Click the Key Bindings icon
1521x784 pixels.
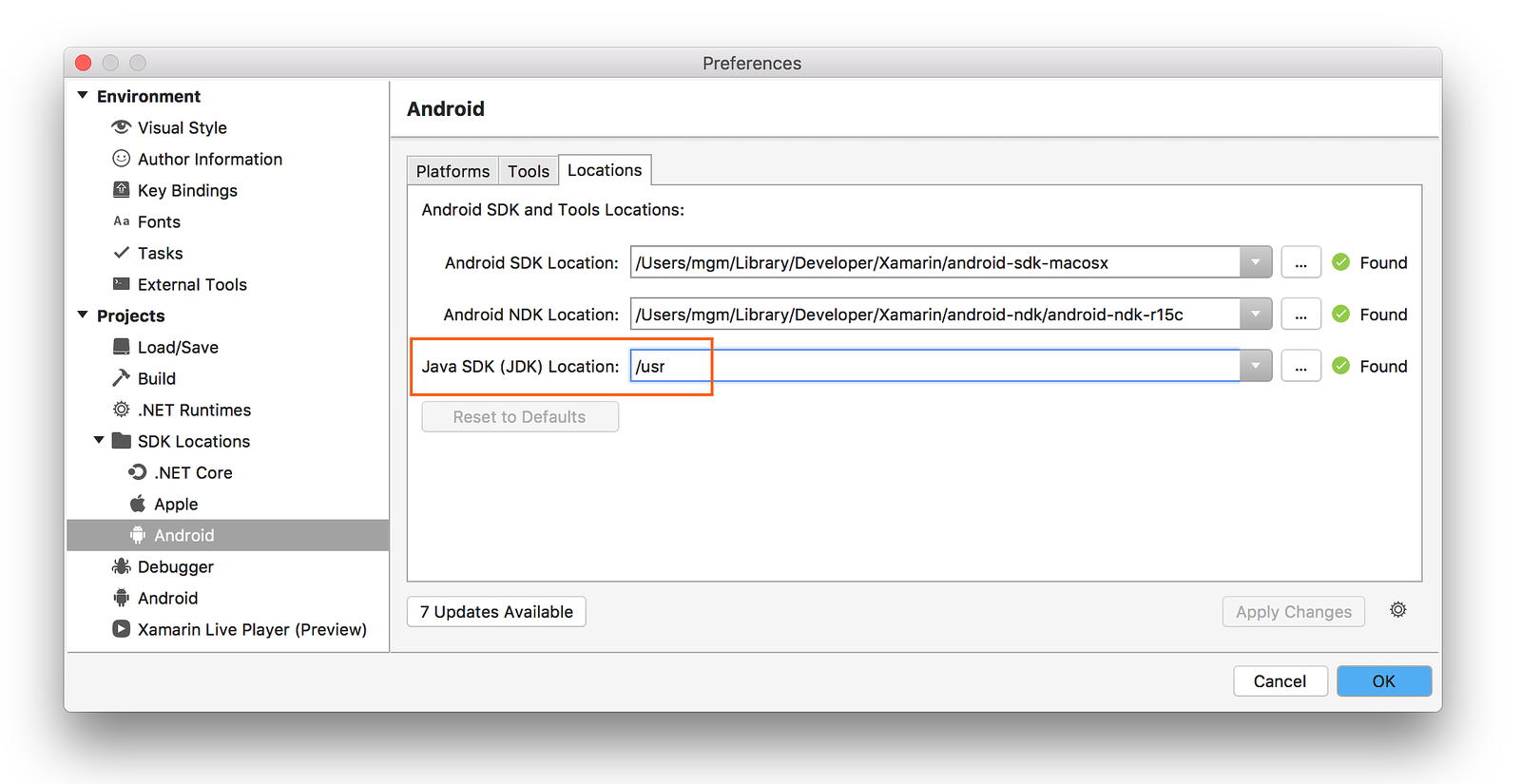click(x=121, y=189)
